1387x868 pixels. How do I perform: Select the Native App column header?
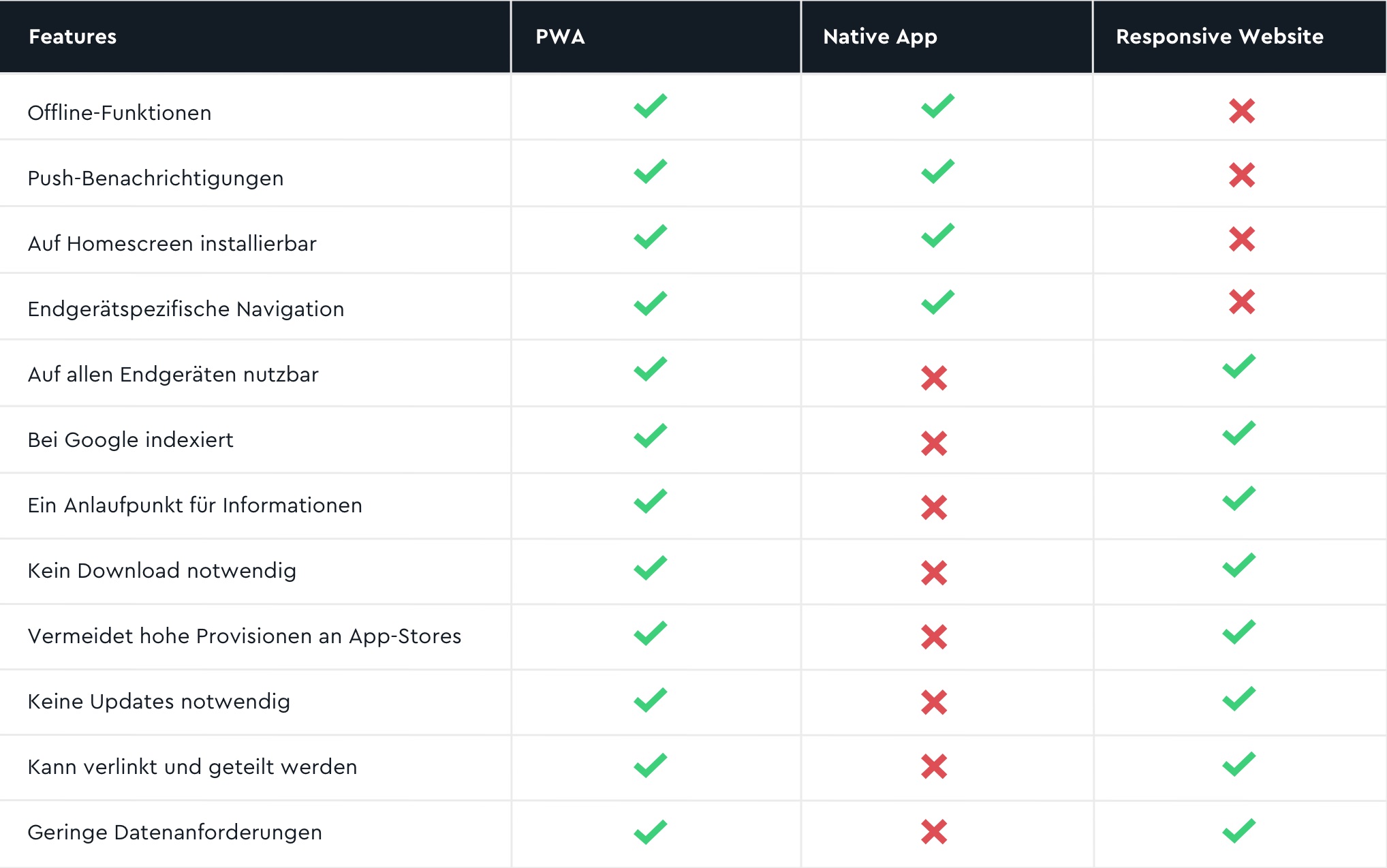pyautogui.click(x=880, y=37)
